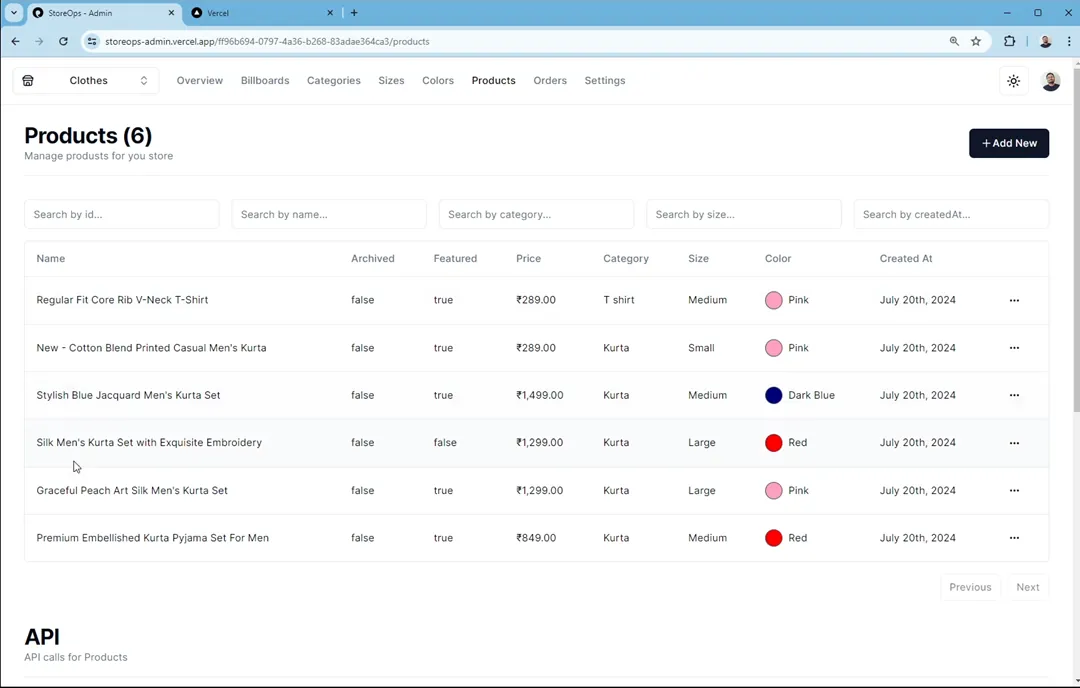Image resolution: width=1080 pixels, height=688 pixels.
Task: Focus the Search by name field
Action: 329,214
